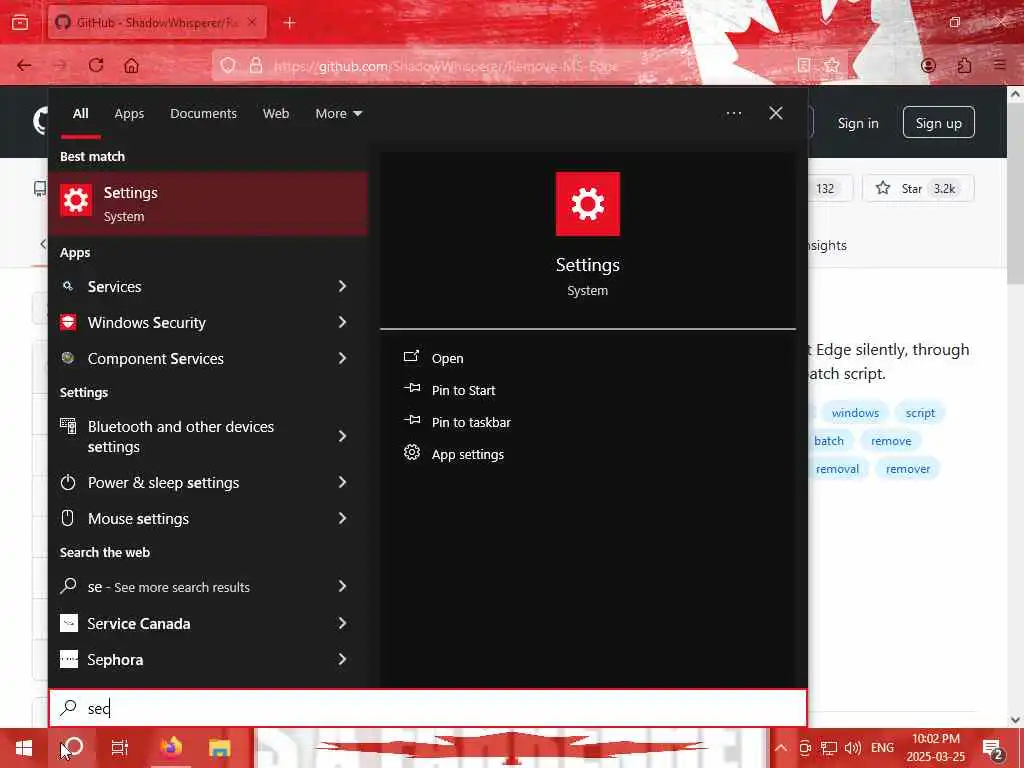Open the network icon in tray

(829, 748)
